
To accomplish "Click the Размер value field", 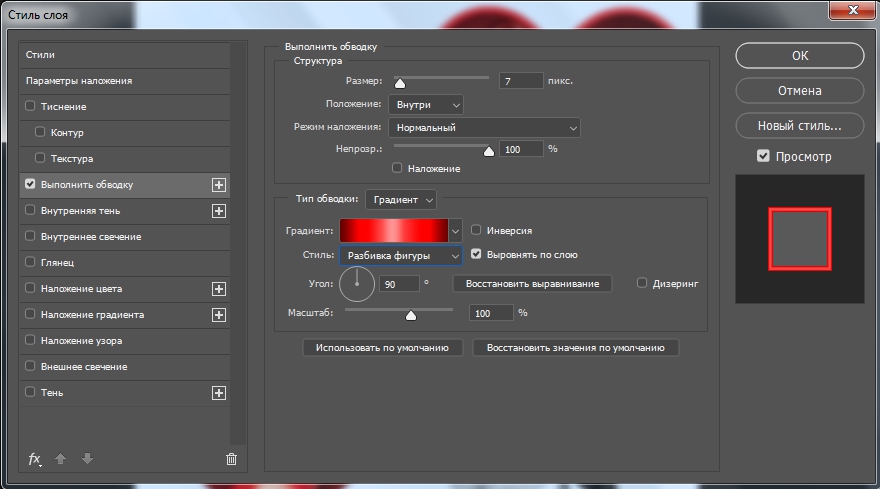I will click(x=521, y=81).
